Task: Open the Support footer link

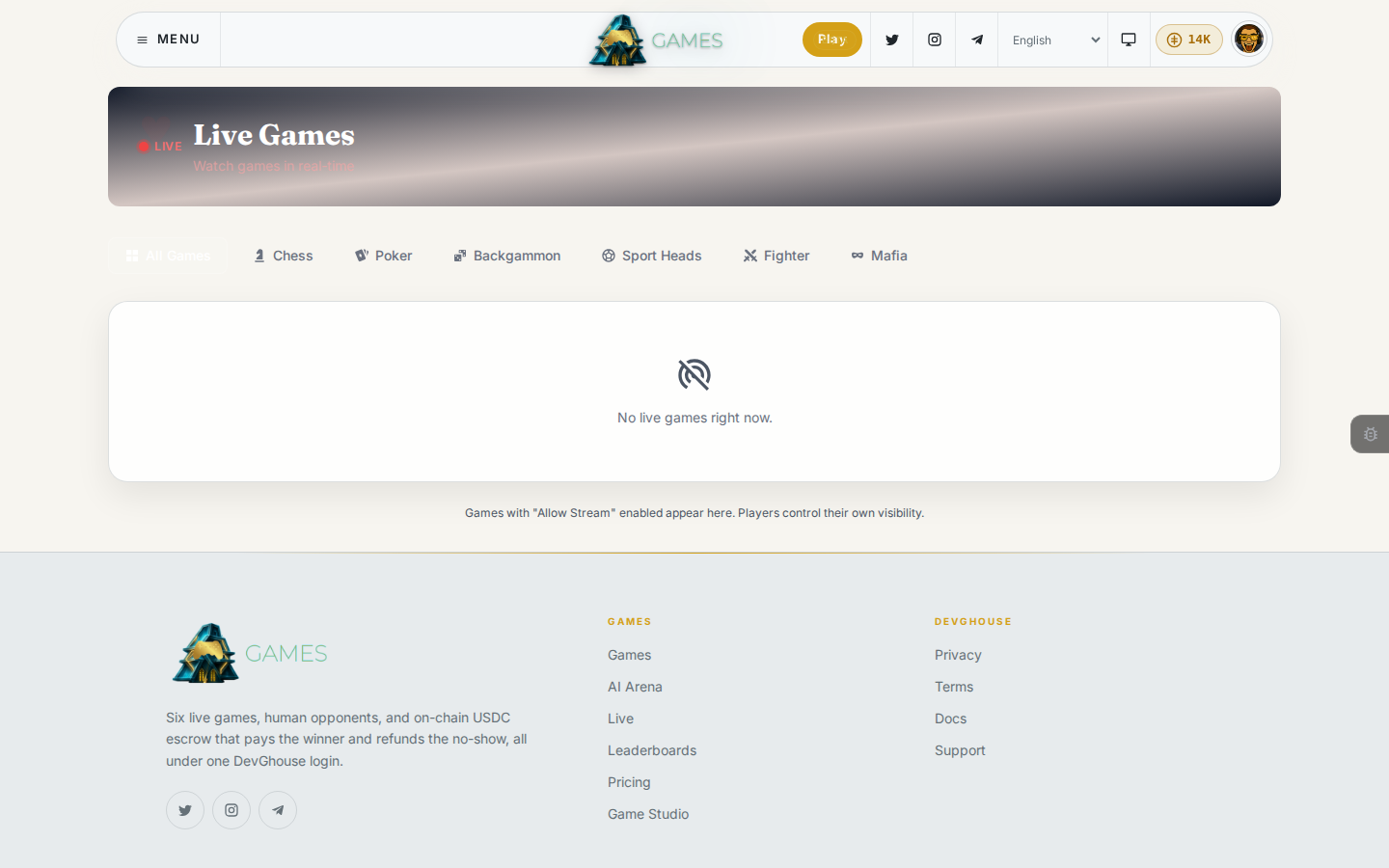Action: coord(960,750)
